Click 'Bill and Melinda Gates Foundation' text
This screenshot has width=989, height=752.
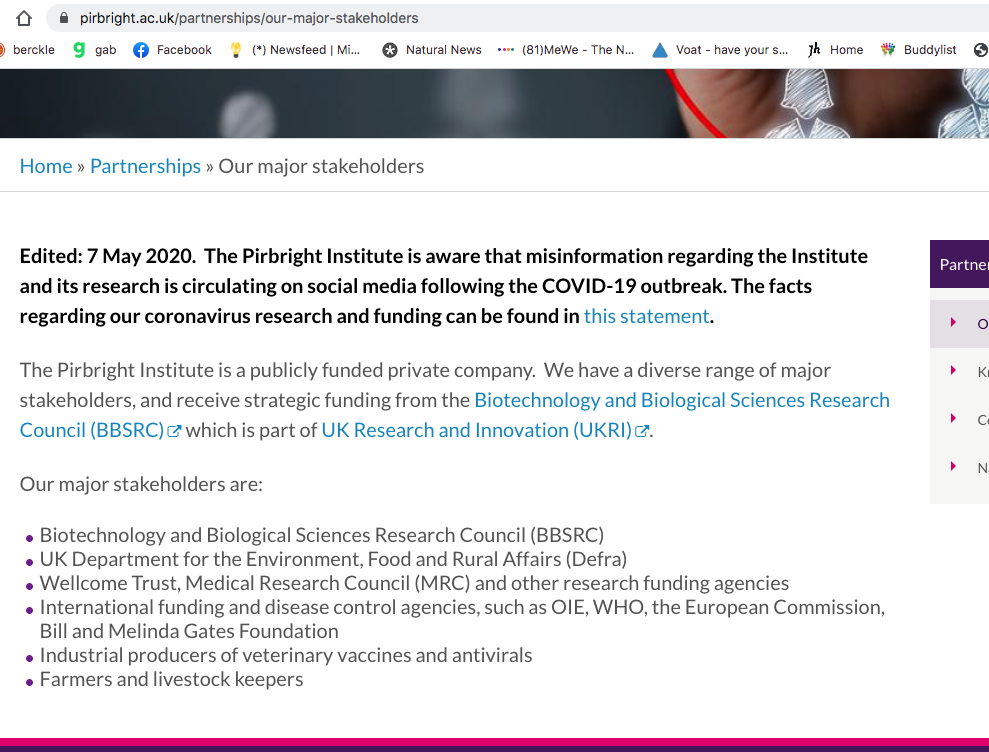coord(189,631)
